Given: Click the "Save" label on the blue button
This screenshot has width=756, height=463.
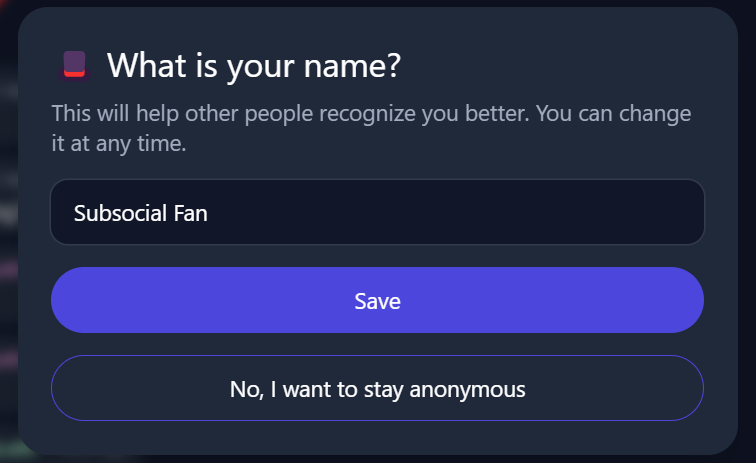Looking at the screenshot, I should (x=377, y=301).
